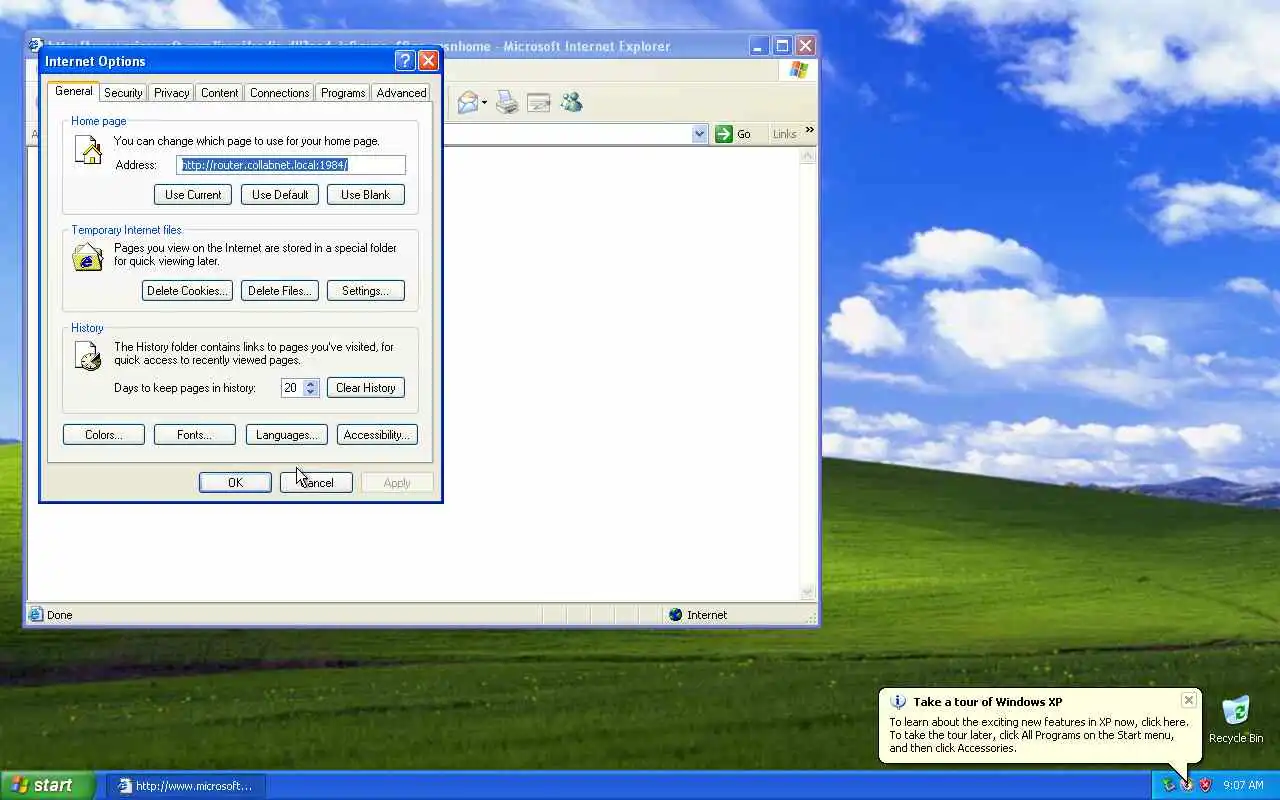Click the Done page icon in status bar
This screenshot has height=800, width=1280.
coord(36,615)
